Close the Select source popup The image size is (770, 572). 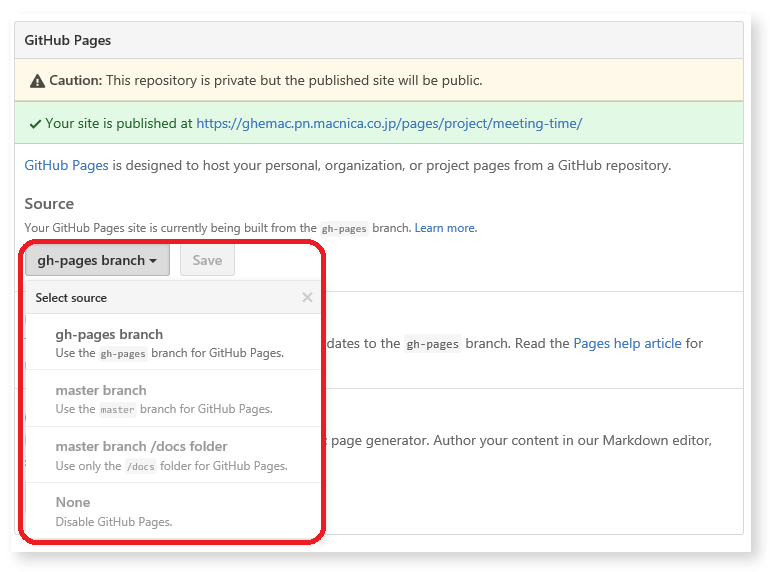click(307, 298)
